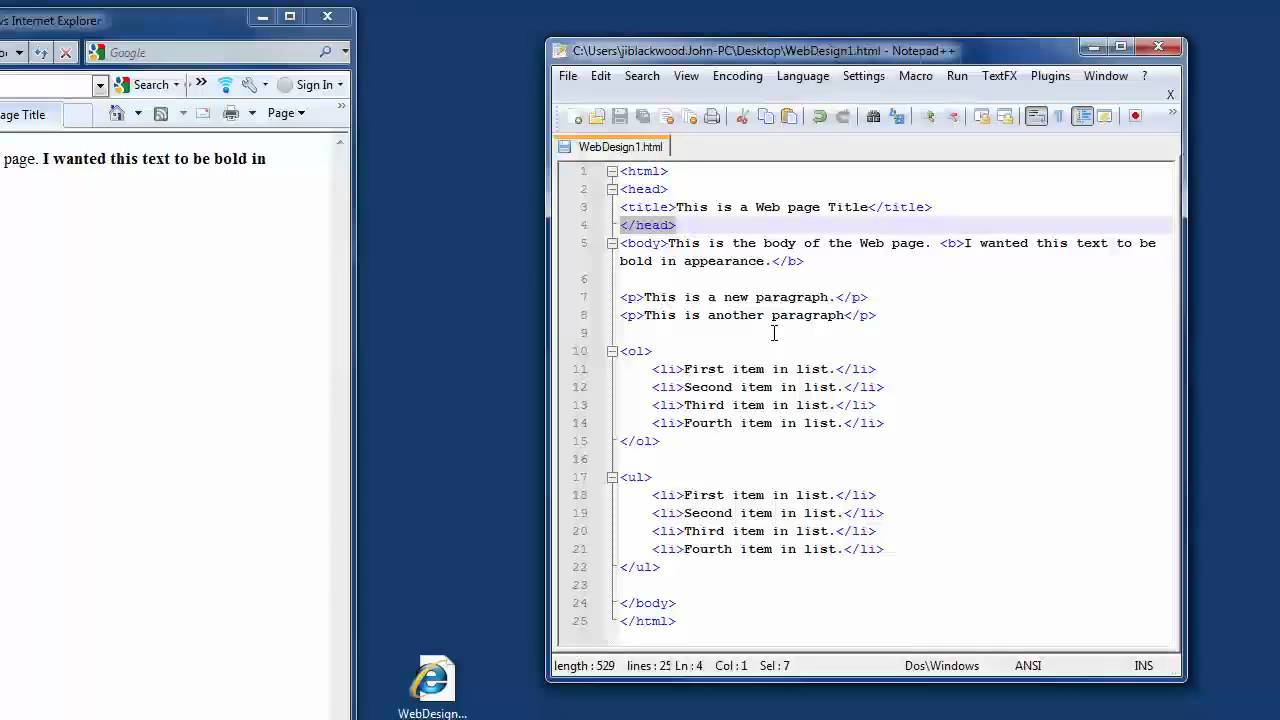Click the Cut scissors icon in Notepad++
Viewport: 1280px width, 720px height.
point(742,116)
